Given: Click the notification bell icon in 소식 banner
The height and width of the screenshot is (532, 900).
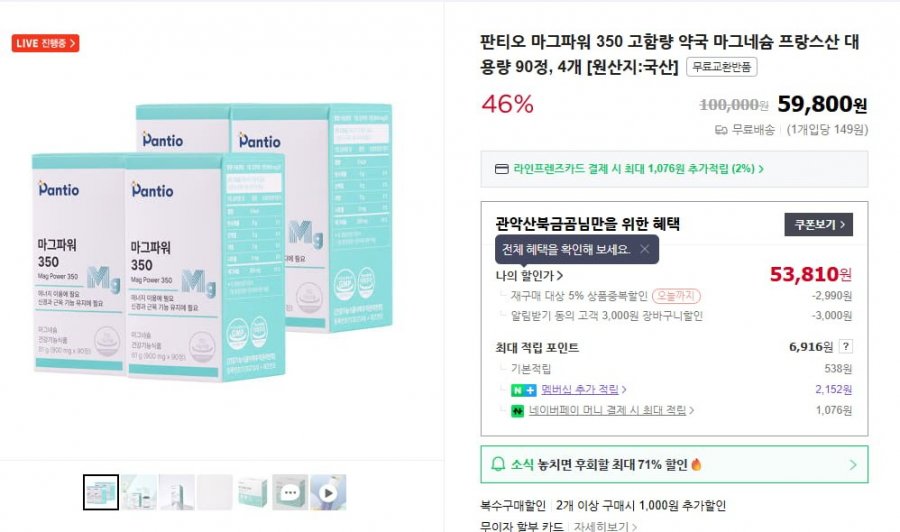Looking at the screenshot, I should tap(498, 464).
